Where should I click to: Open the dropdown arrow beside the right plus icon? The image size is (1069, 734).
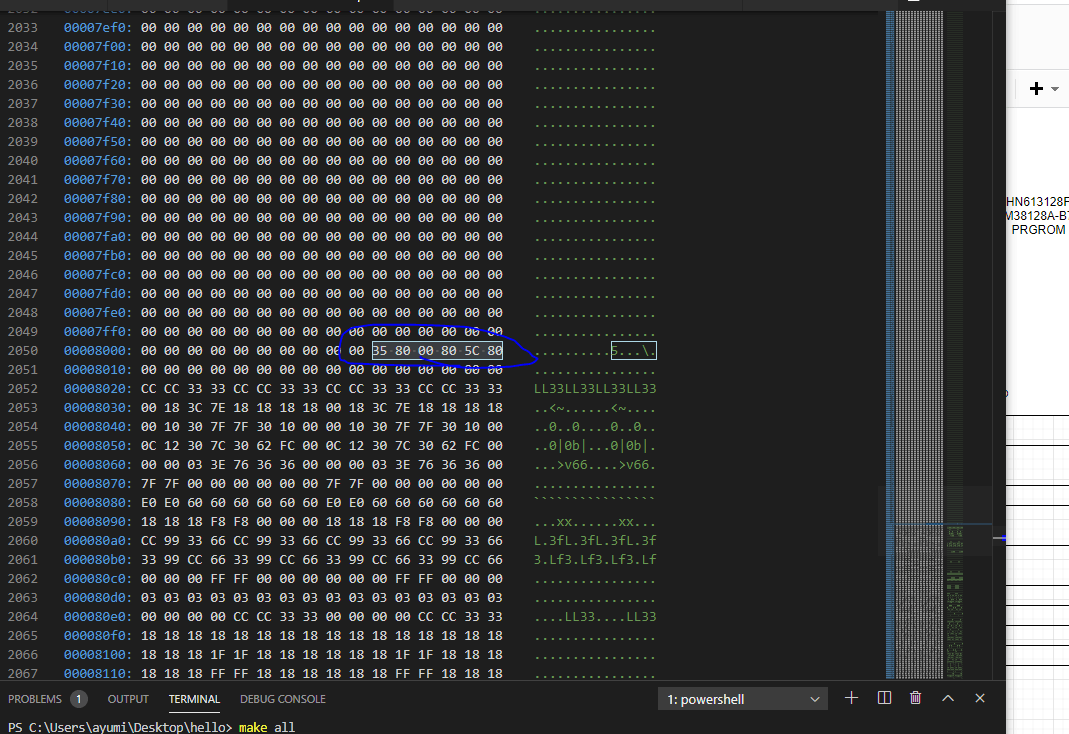[1055, 89]
